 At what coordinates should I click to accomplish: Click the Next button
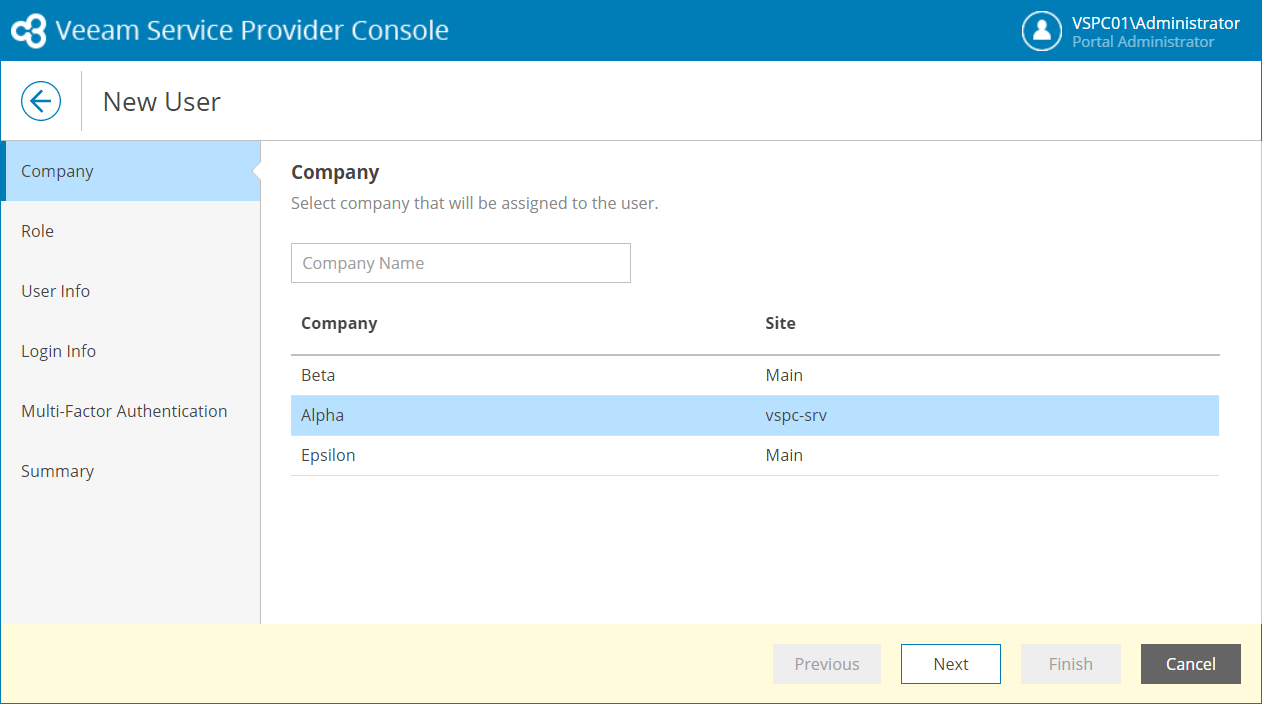tap(950, 664)
